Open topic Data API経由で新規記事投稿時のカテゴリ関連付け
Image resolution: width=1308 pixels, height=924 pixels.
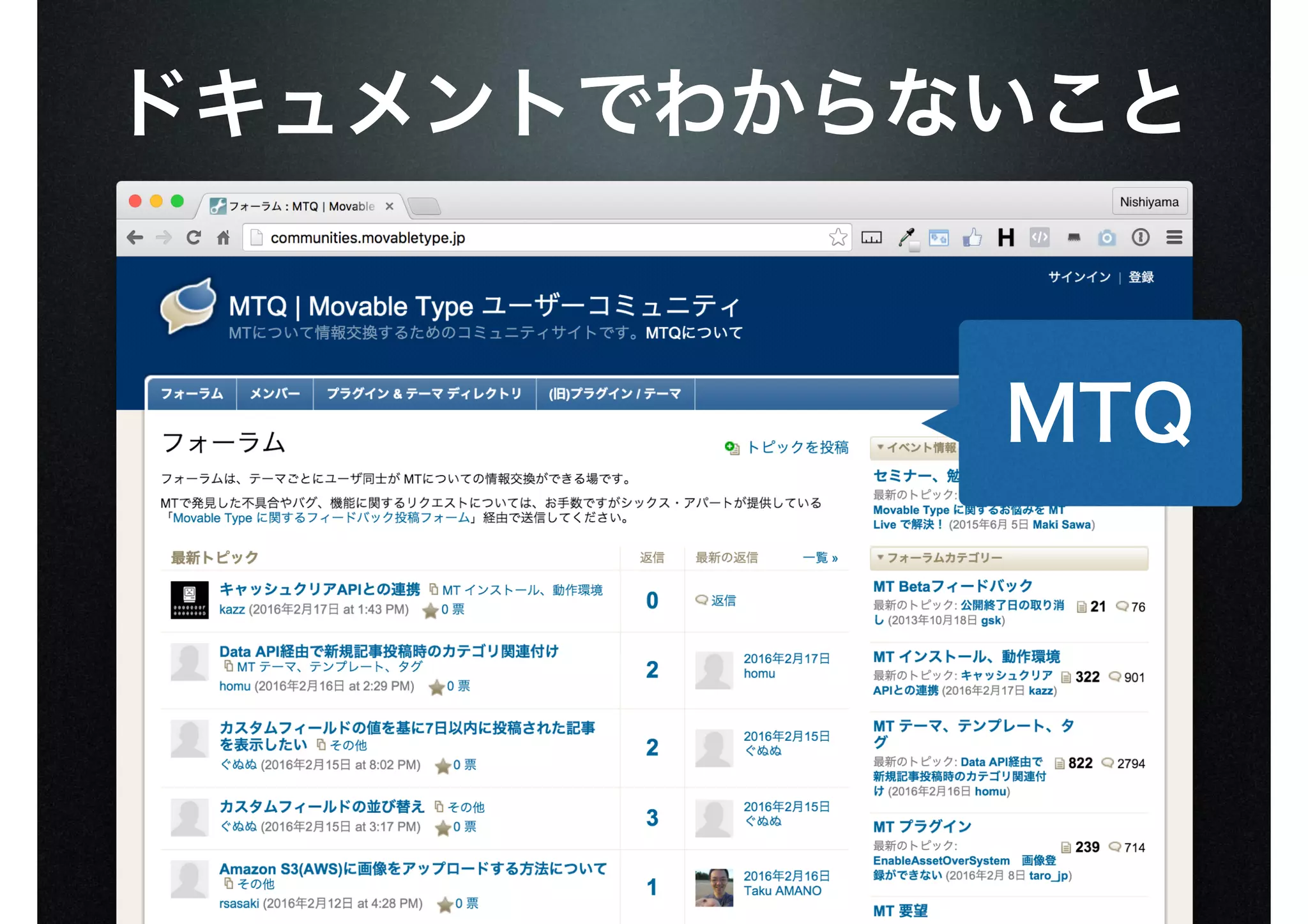(389, 651)
